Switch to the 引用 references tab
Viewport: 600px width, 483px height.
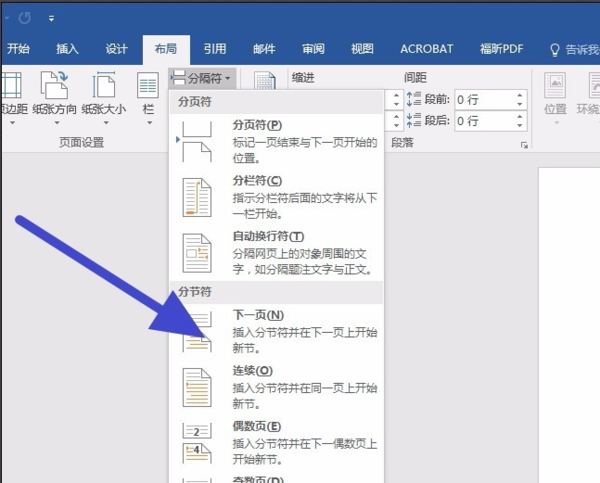coord(215,49)
